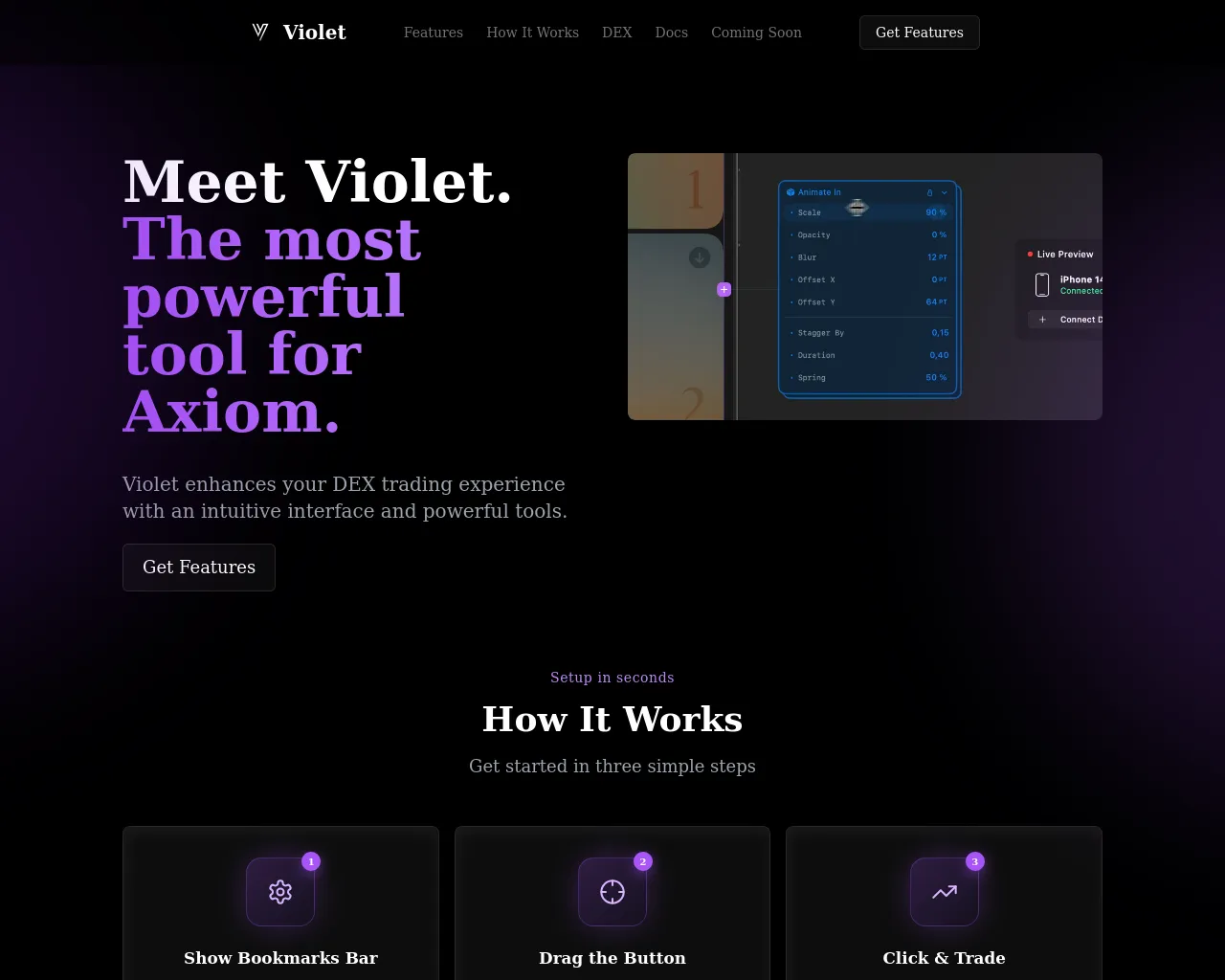Click the Connect plus button in preview

pyautogui.click(x=1043, y=320)
